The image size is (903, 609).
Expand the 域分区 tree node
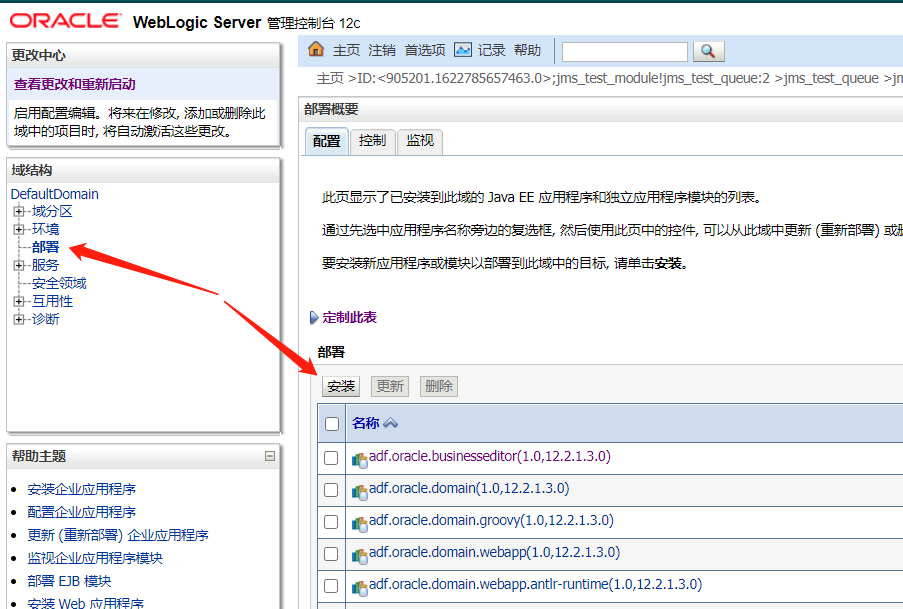tap(19, 211)
